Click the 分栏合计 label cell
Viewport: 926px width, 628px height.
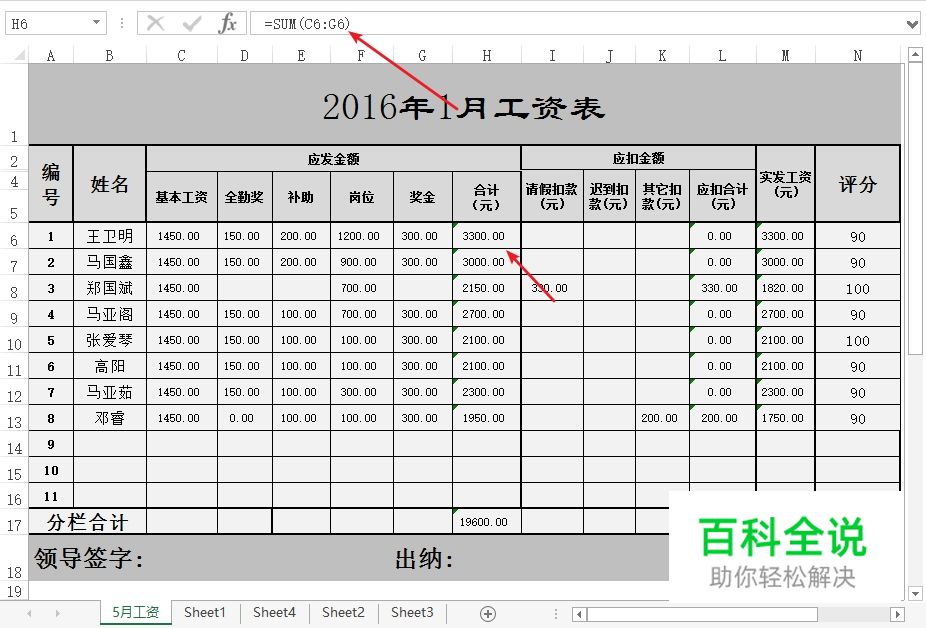click(x=87, y=522)
